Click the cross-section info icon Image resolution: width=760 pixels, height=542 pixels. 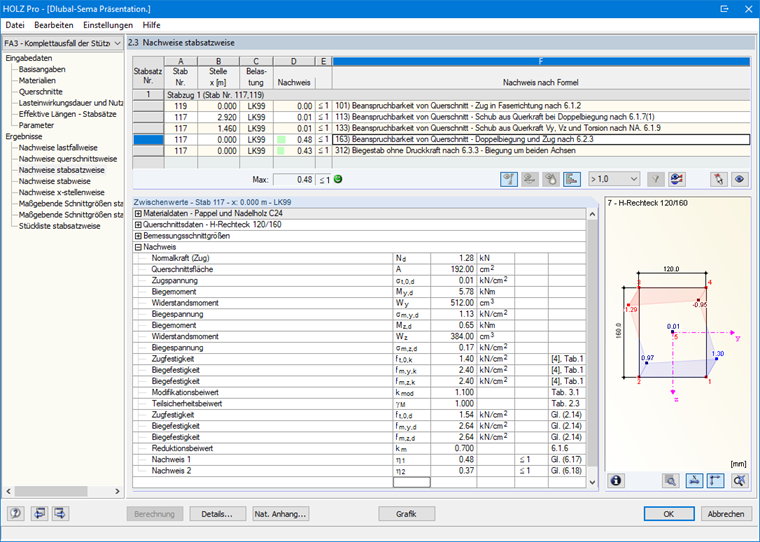pos(616,480)
